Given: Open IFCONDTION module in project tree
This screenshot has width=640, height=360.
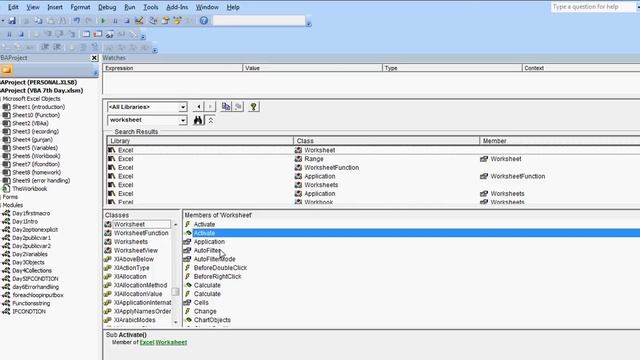Looking at the screenshot, I should tap(29, 311).
